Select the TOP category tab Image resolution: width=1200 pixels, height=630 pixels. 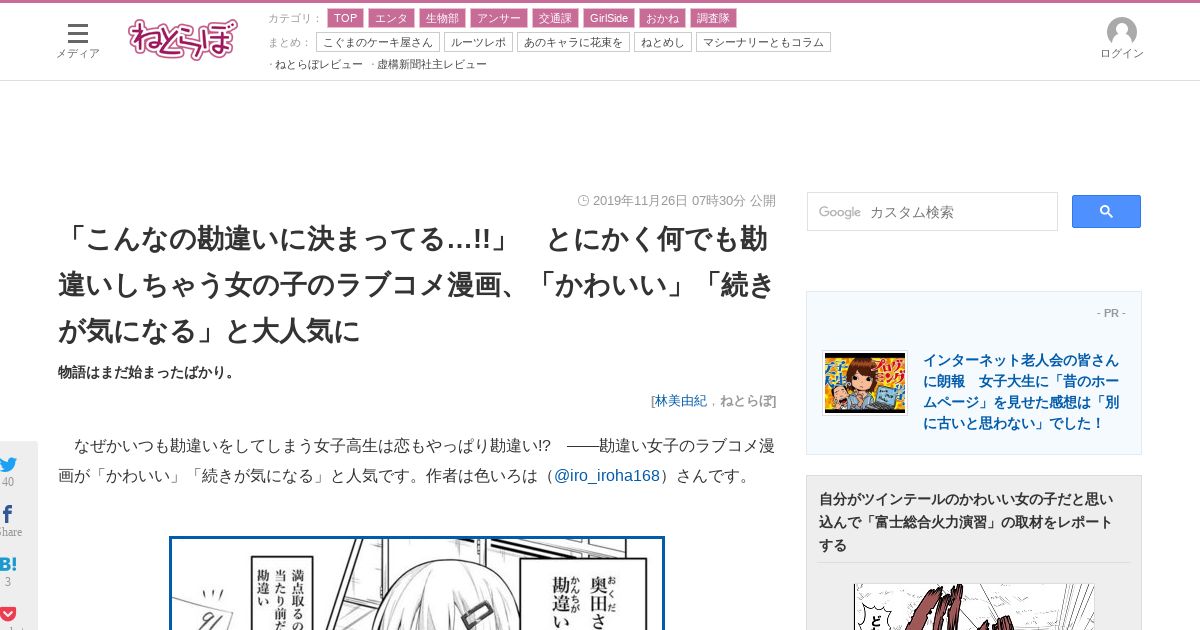point(345,18)
